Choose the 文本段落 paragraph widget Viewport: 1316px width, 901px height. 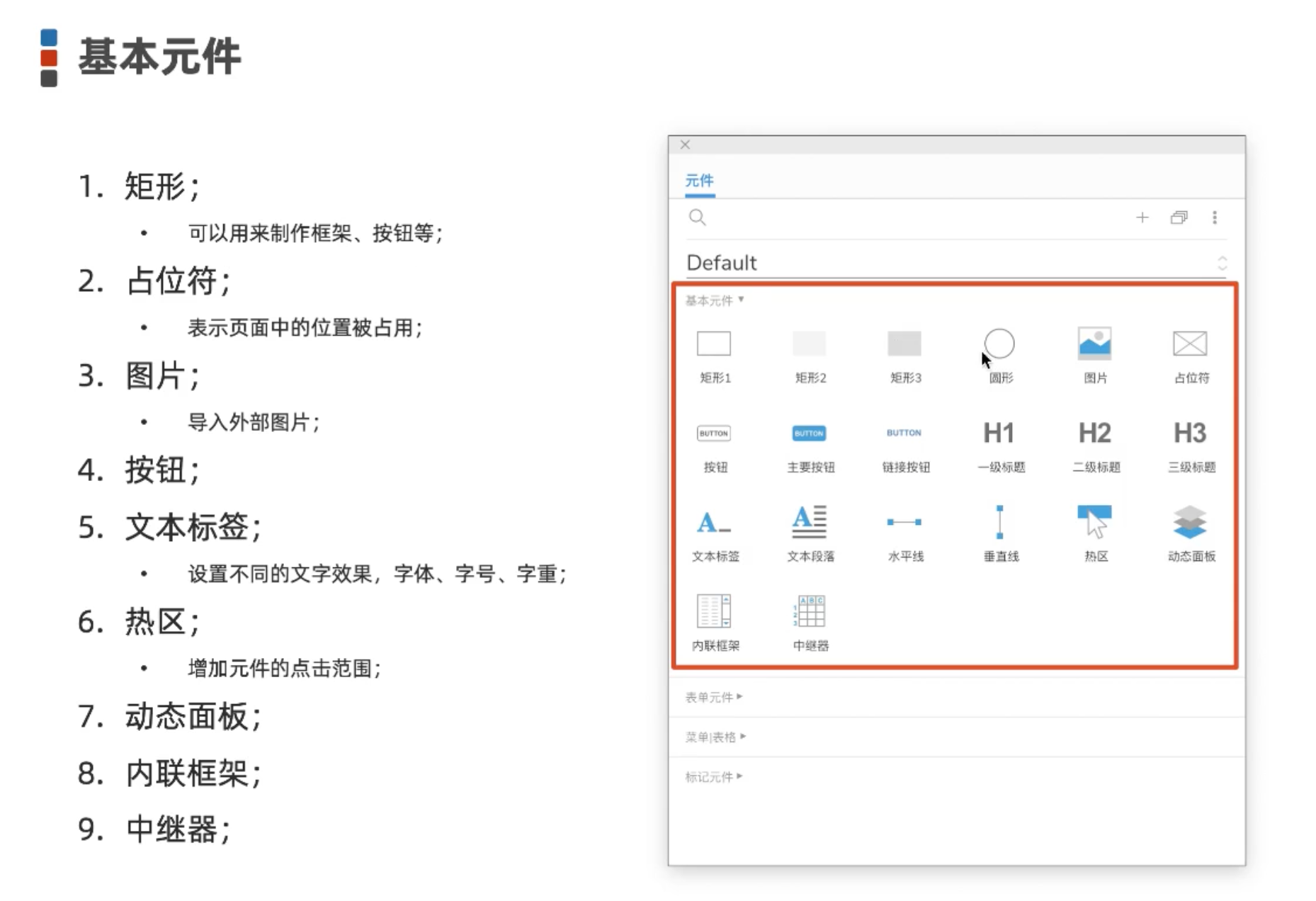click(x=810, y=535)
